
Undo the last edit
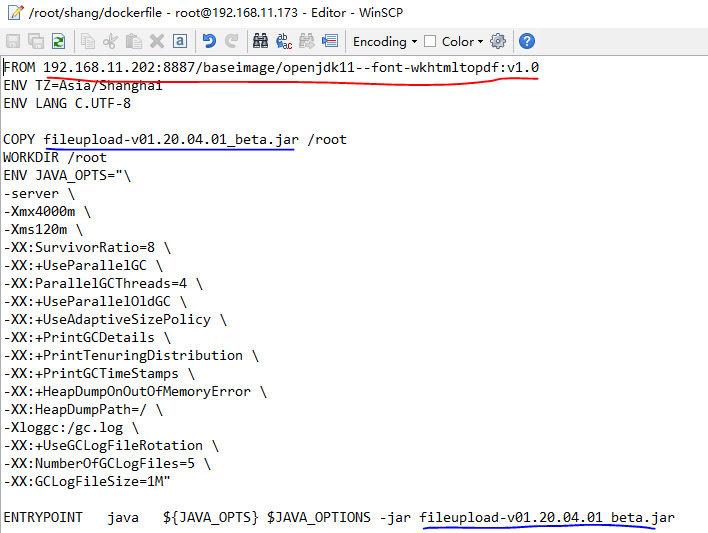click(x=209, y=41)
